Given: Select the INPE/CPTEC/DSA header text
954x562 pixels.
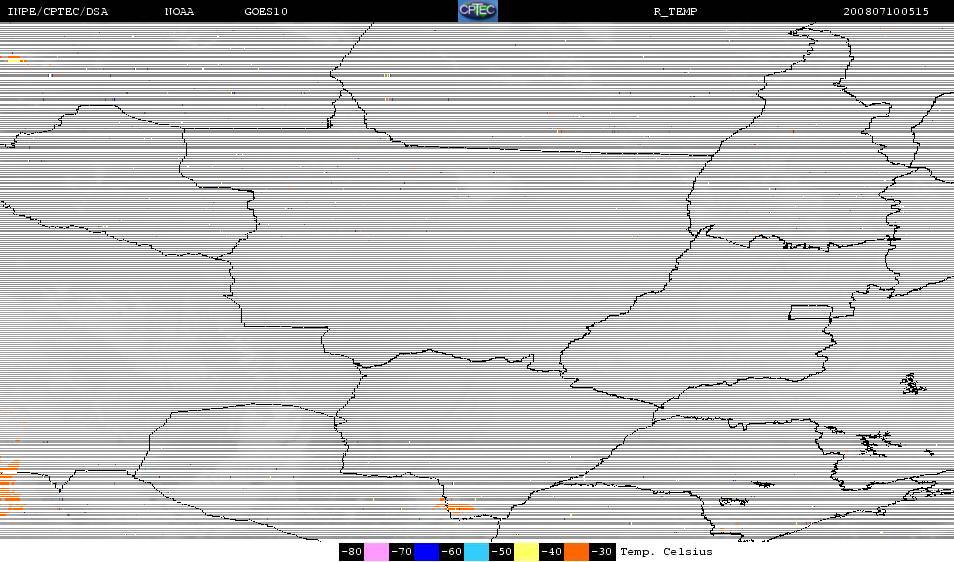Looking at the screenshot, I should 58,12.
